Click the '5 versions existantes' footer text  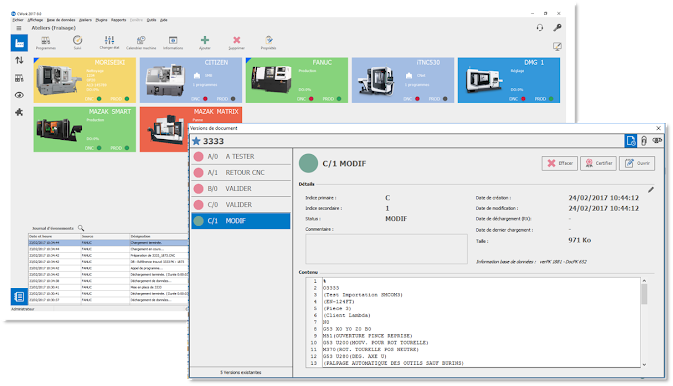(241, 372)
